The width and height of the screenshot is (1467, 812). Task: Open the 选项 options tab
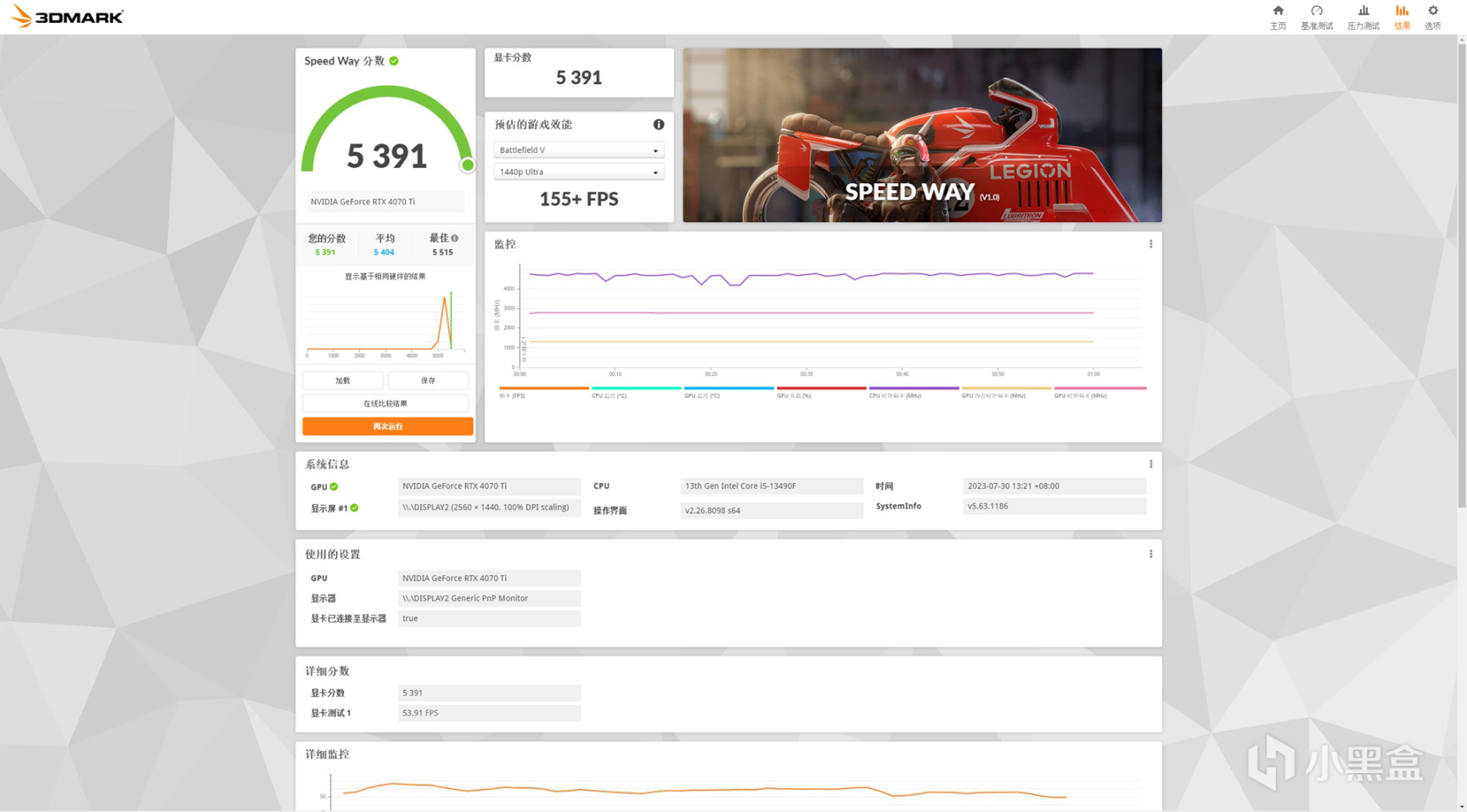[x=1433, y=17]
